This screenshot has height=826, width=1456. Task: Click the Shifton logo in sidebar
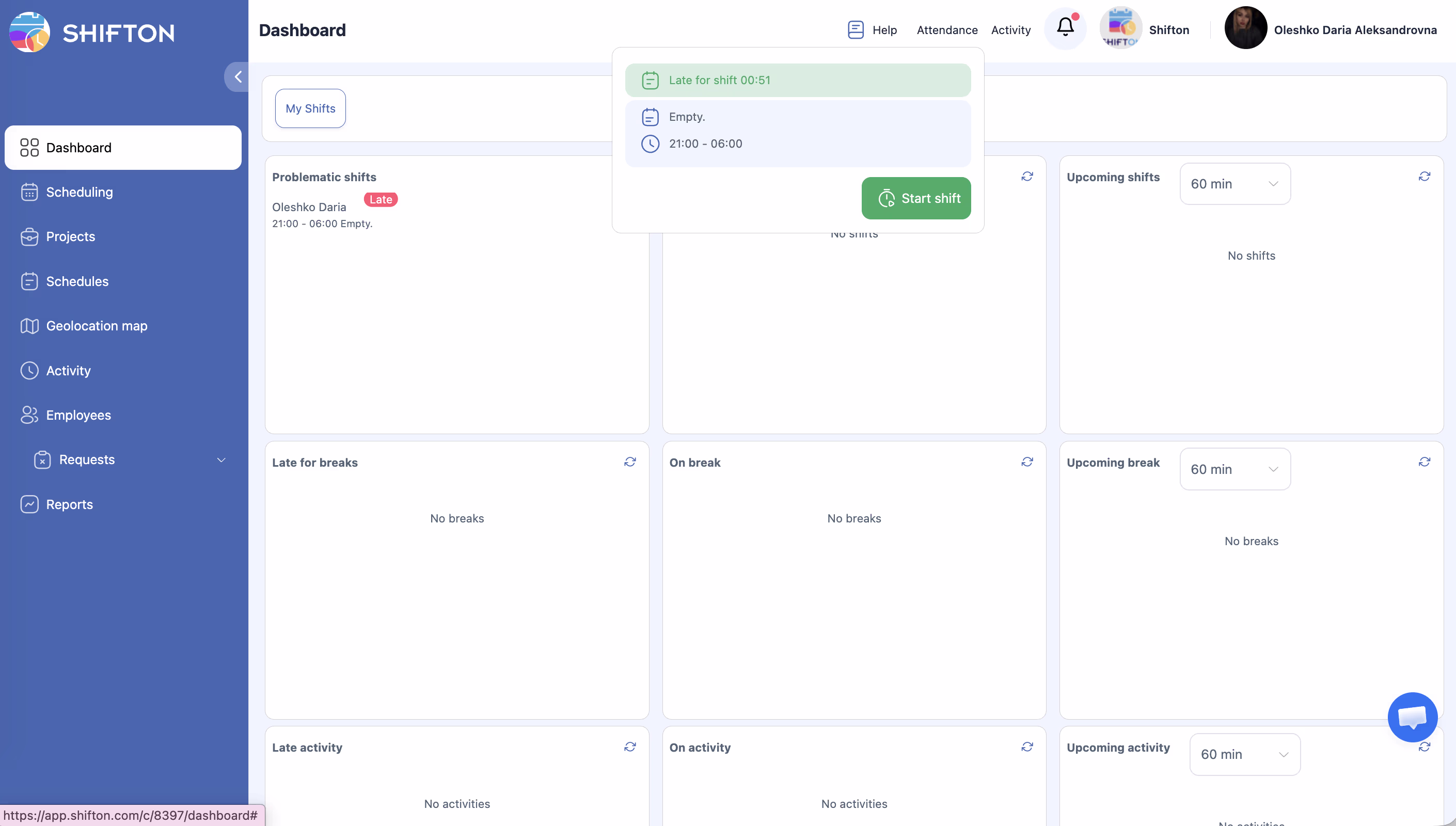click(x=92, y=33)
